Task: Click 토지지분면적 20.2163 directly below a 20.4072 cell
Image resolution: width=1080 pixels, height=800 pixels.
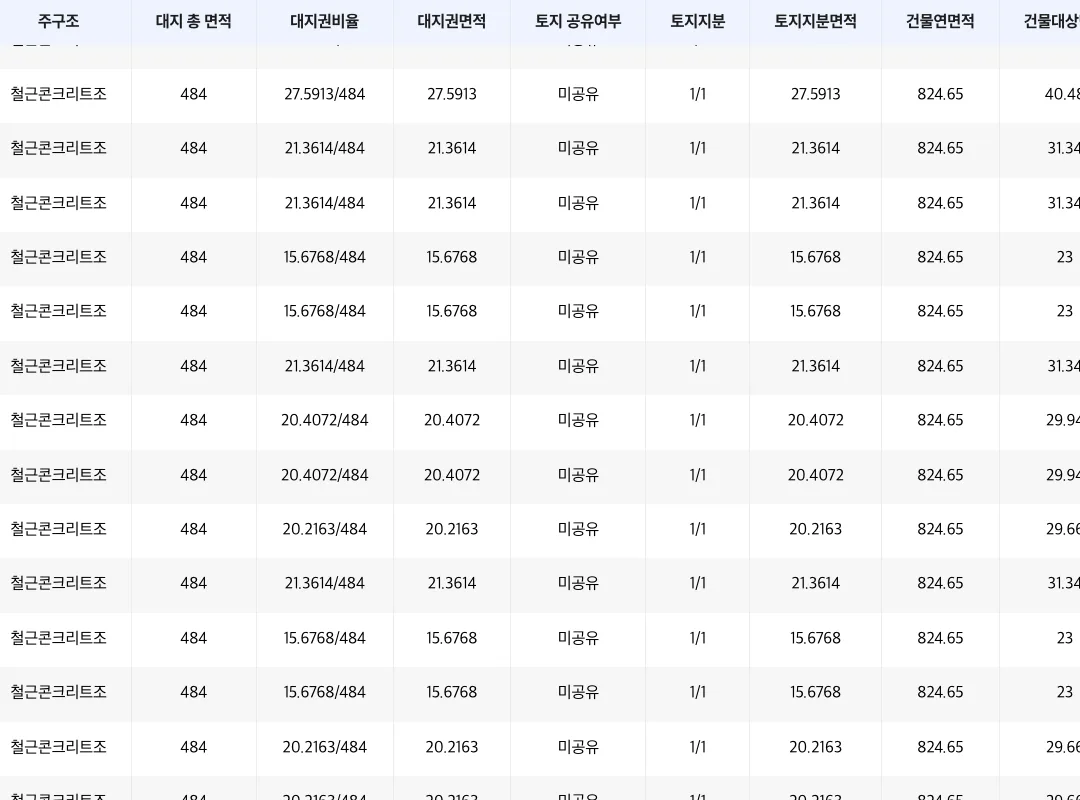Action: point(816,529)
